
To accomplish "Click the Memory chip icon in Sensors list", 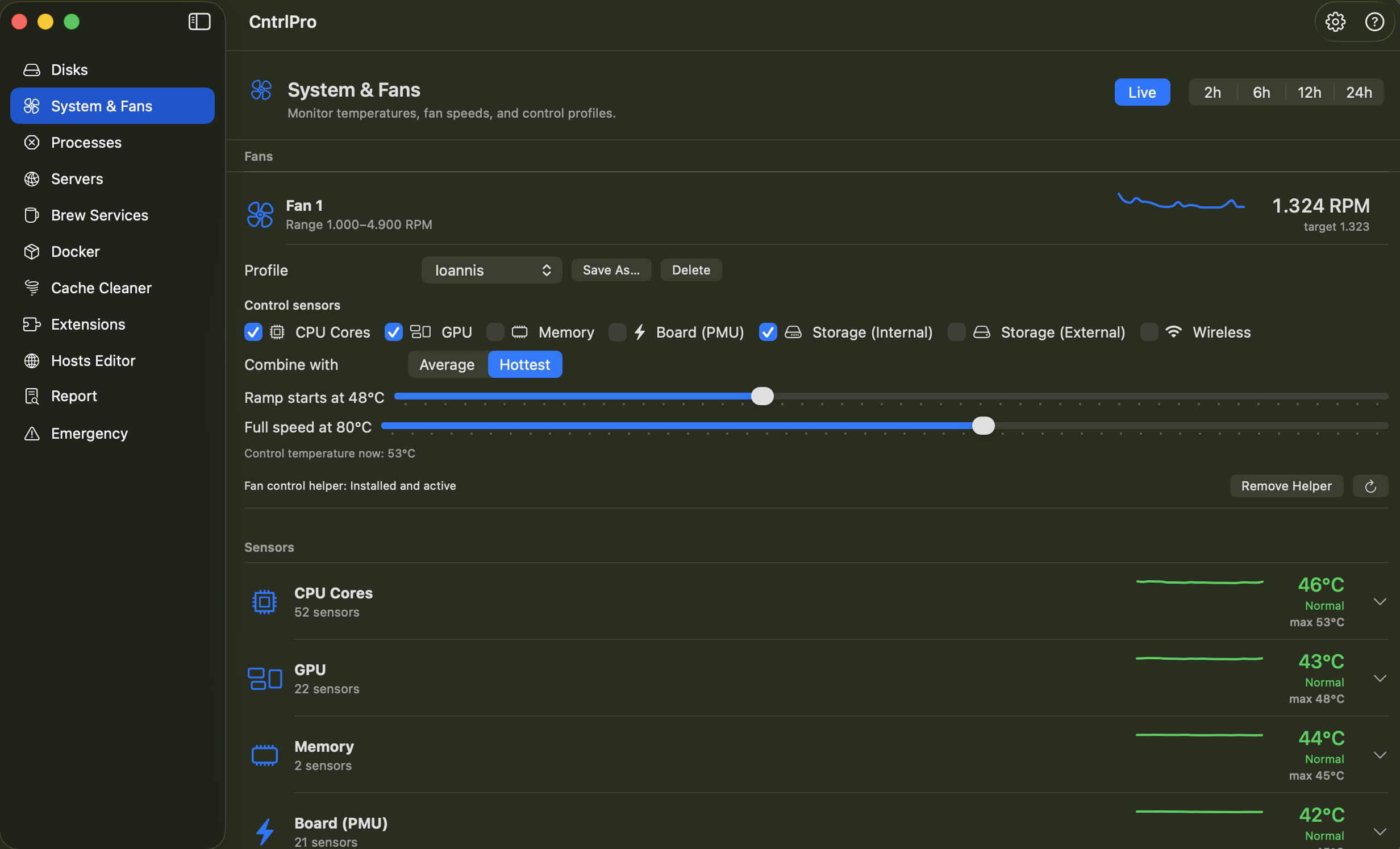I will (265, 755).
